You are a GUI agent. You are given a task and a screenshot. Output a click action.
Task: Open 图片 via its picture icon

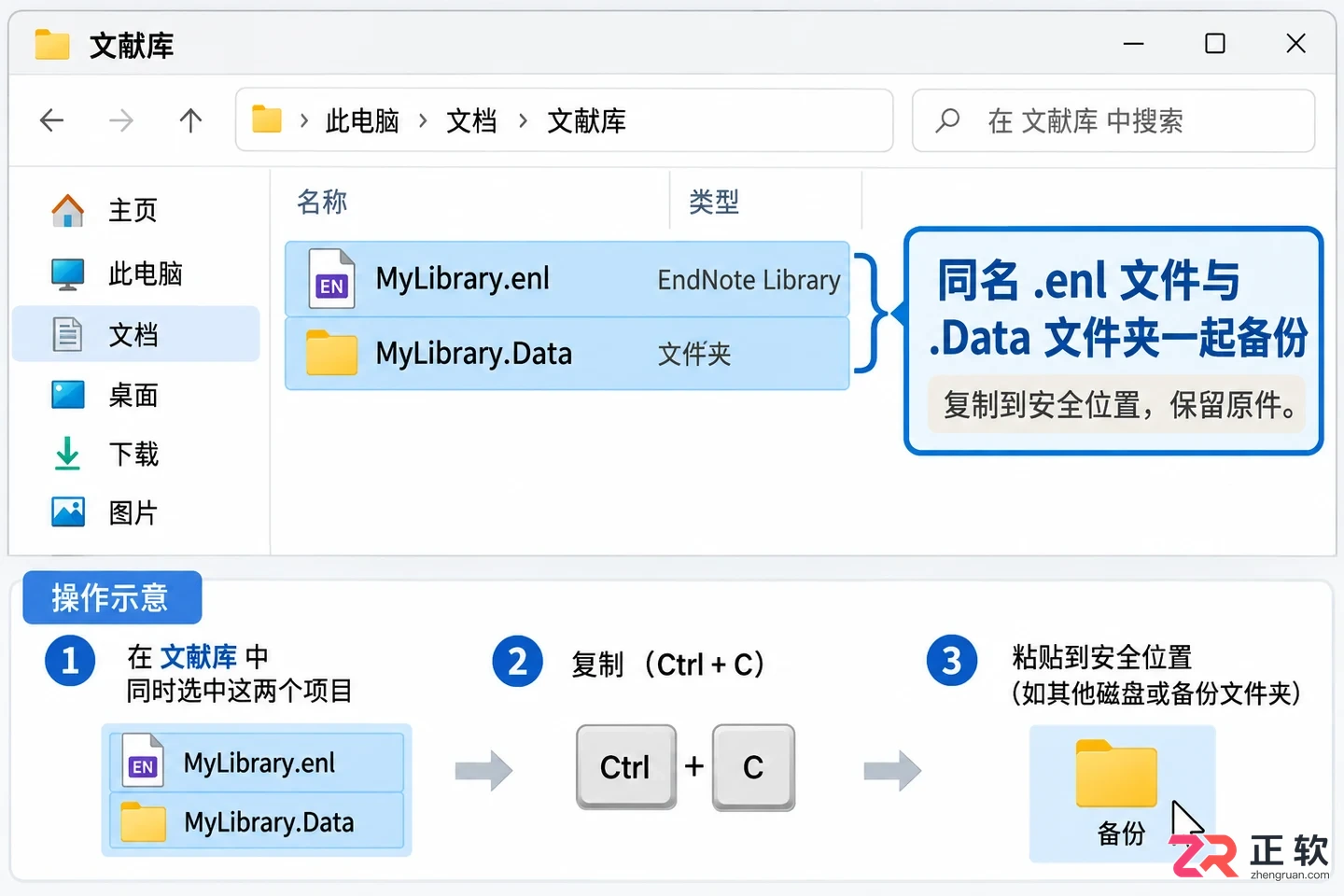pyautogui.click(x=67, y=511)
